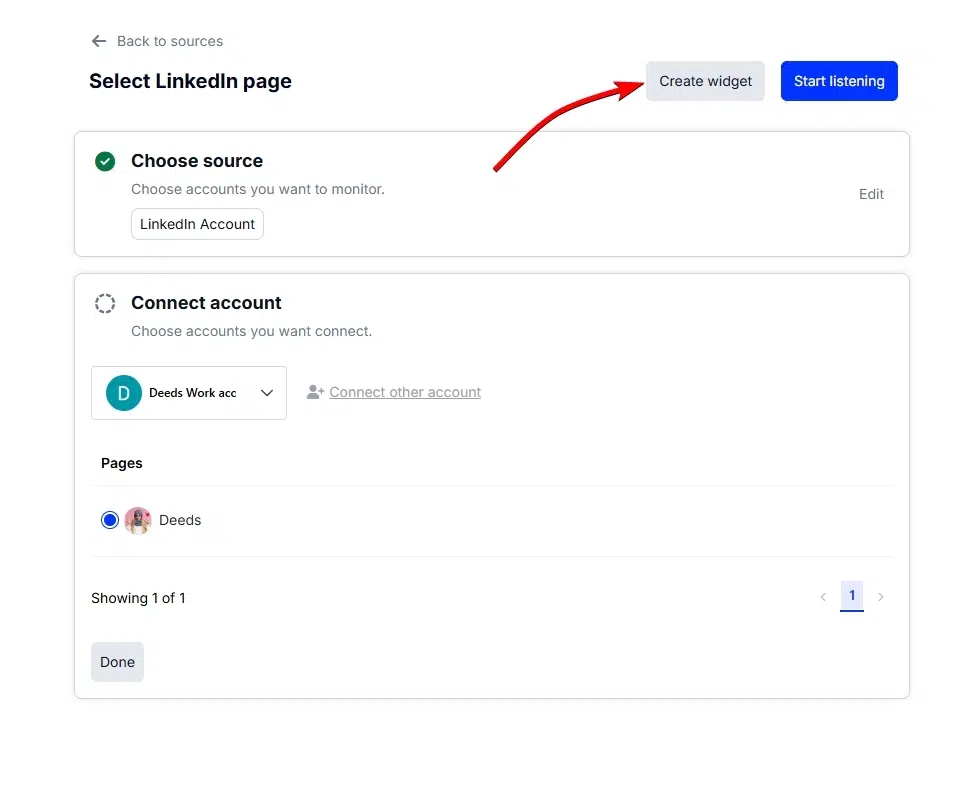Click the green checkmark beside Choose source
Screen dimensions: 975x791
click(x=105, y=161)
